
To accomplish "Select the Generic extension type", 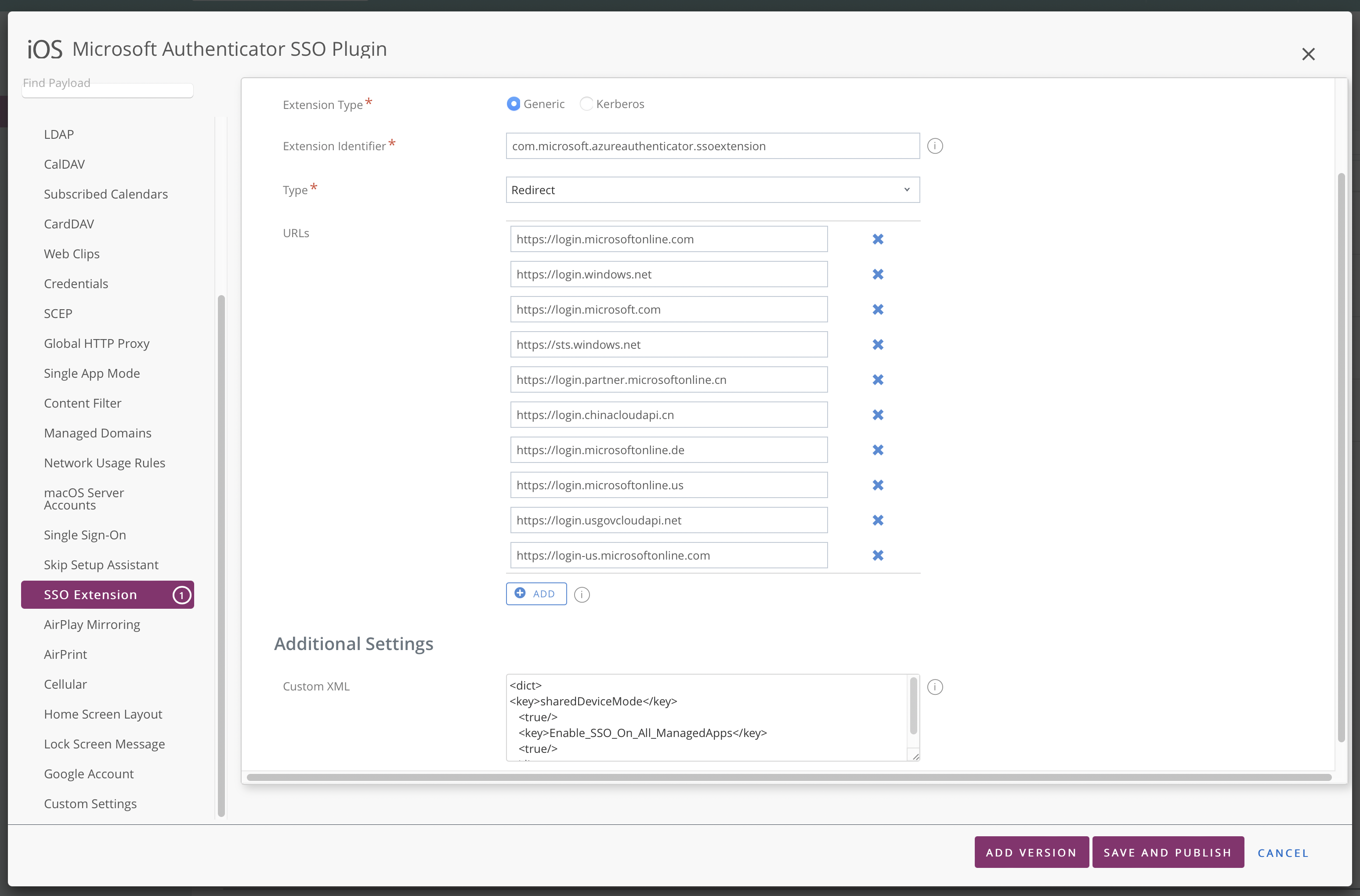I will [x=513, y=104].
